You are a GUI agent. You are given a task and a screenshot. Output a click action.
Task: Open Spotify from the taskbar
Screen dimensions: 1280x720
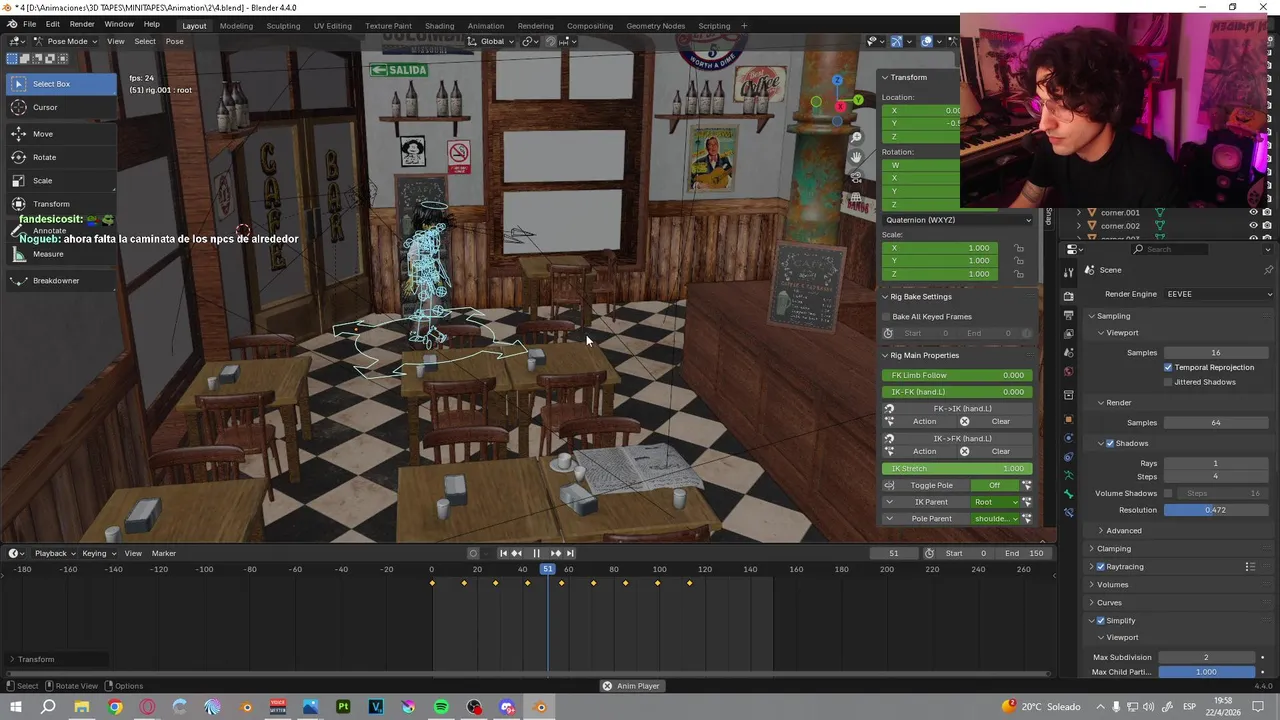[441, 707]
